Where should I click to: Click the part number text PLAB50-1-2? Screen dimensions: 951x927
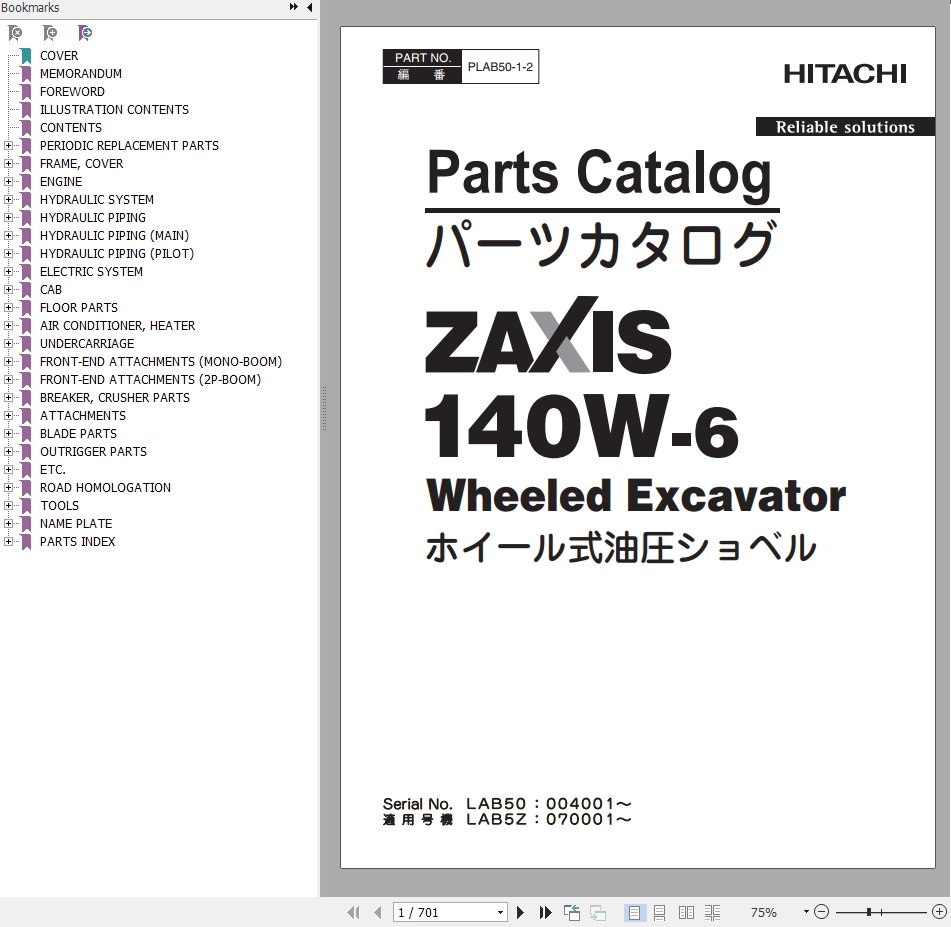point(500,67)
